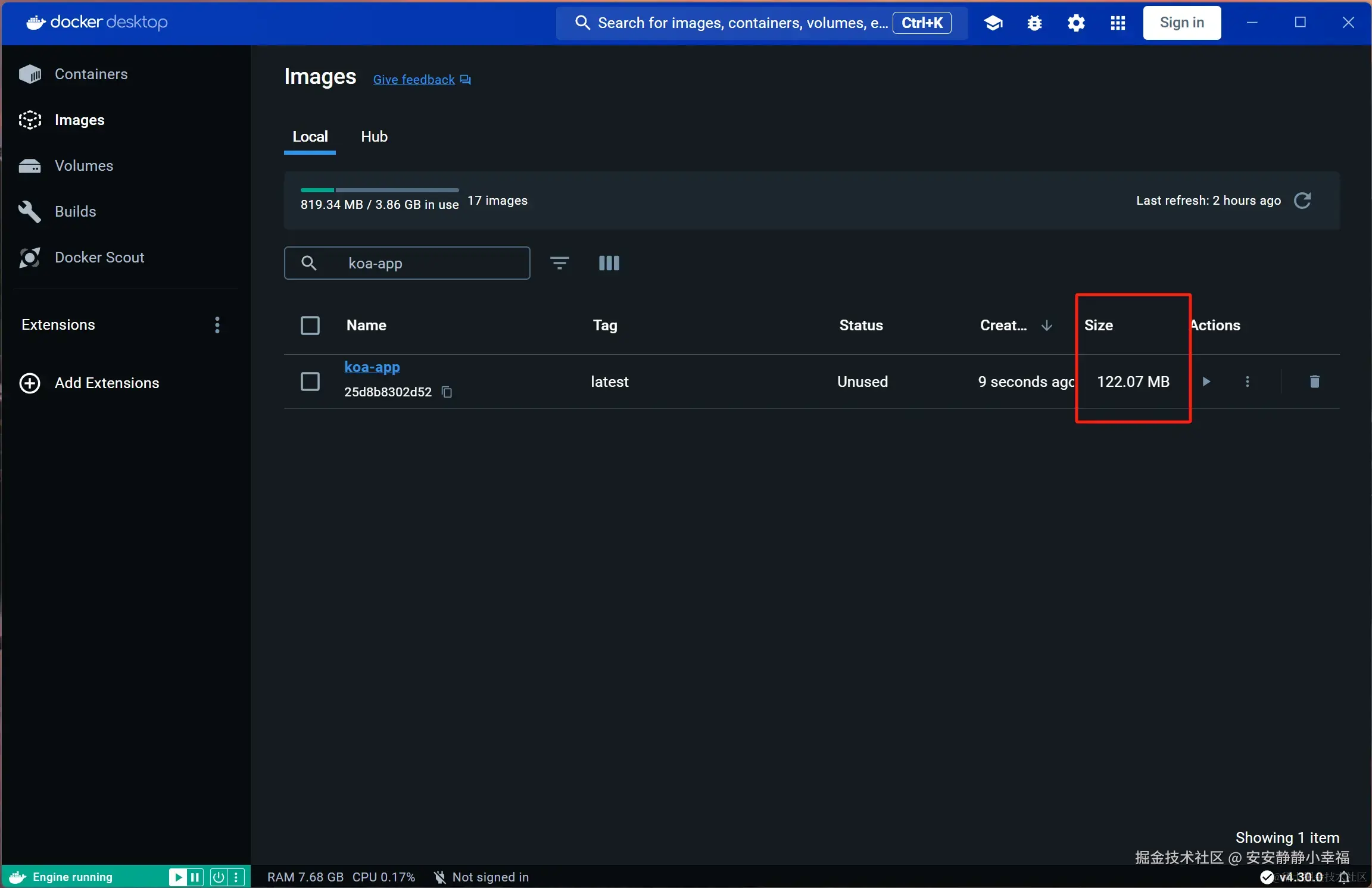Image resolution: width=1372 pixels, height=888 pixels.
Task: Start the engine with the play button
Action: (177, 877)
